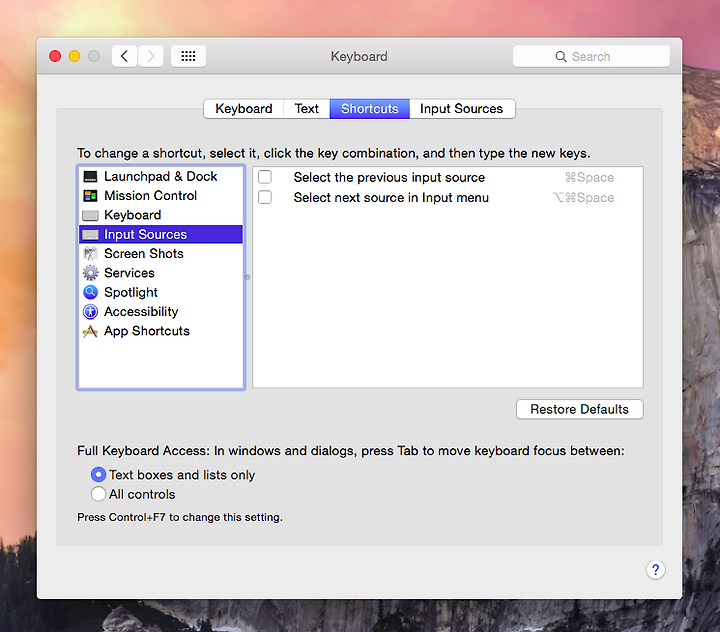Show all preferences grid button
Viewport: 720px width, 632px height.
[x=188, y=56]
